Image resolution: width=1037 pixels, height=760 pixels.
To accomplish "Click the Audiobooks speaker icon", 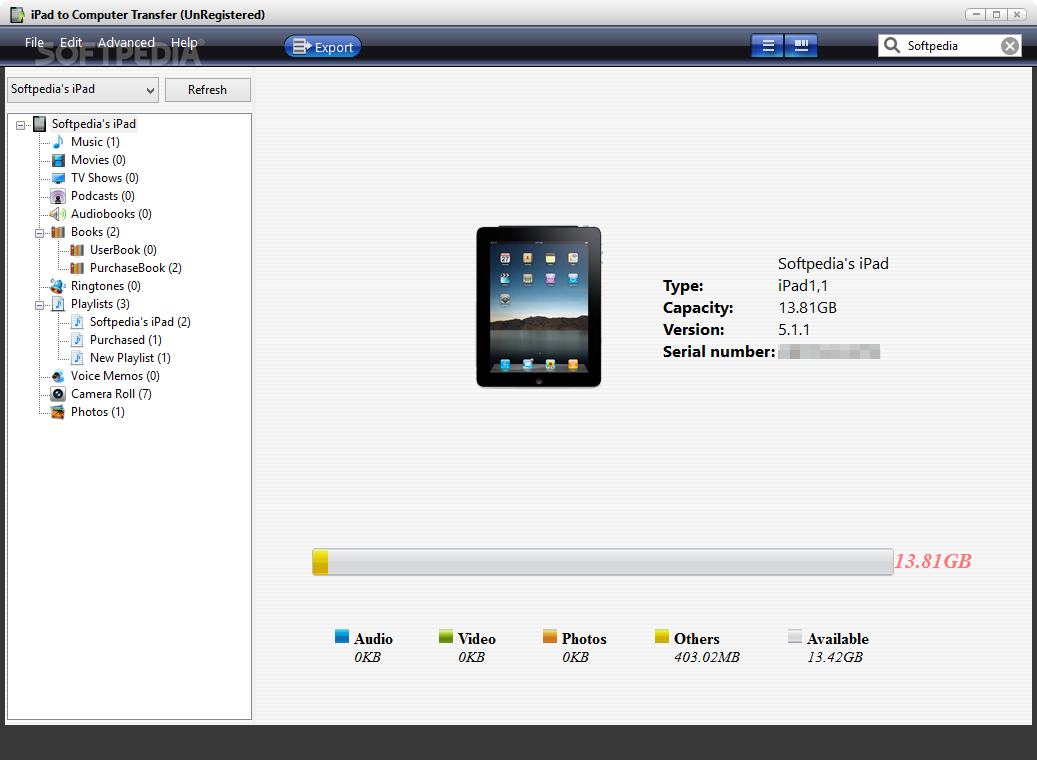I will click(x=58, y=214).
